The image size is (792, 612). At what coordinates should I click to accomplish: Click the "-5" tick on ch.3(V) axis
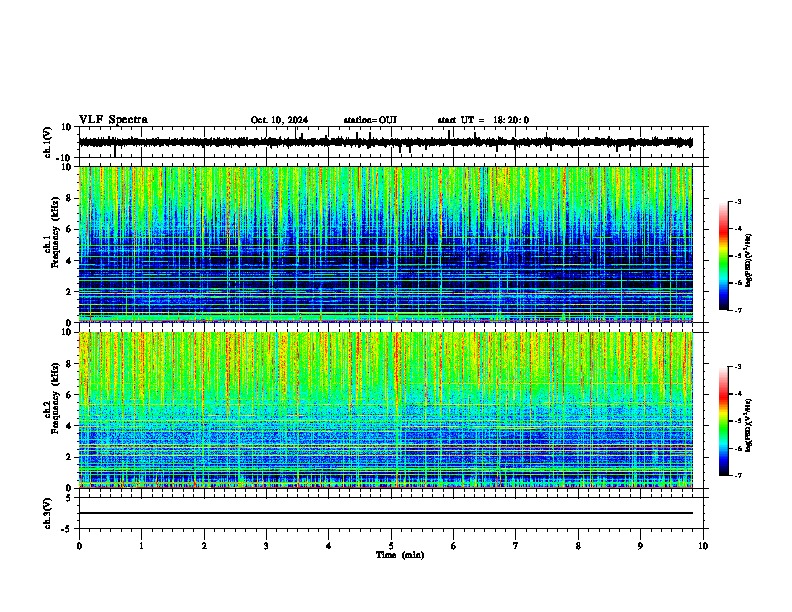click(x=67, y=529)
